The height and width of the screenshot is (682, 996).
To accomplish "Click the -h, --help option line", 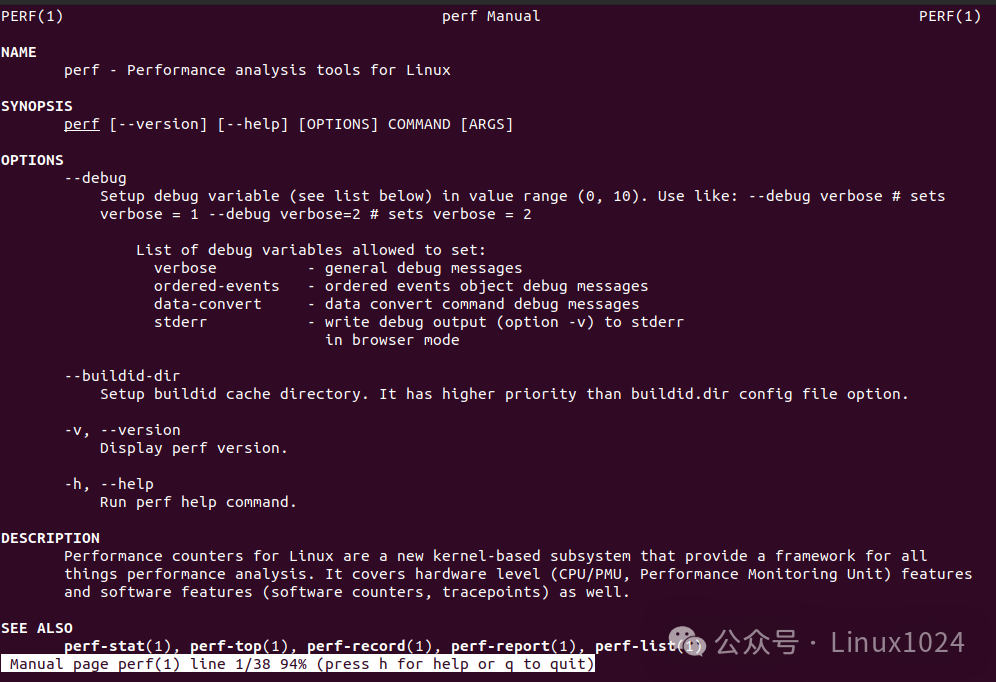I will click(109, 484).
